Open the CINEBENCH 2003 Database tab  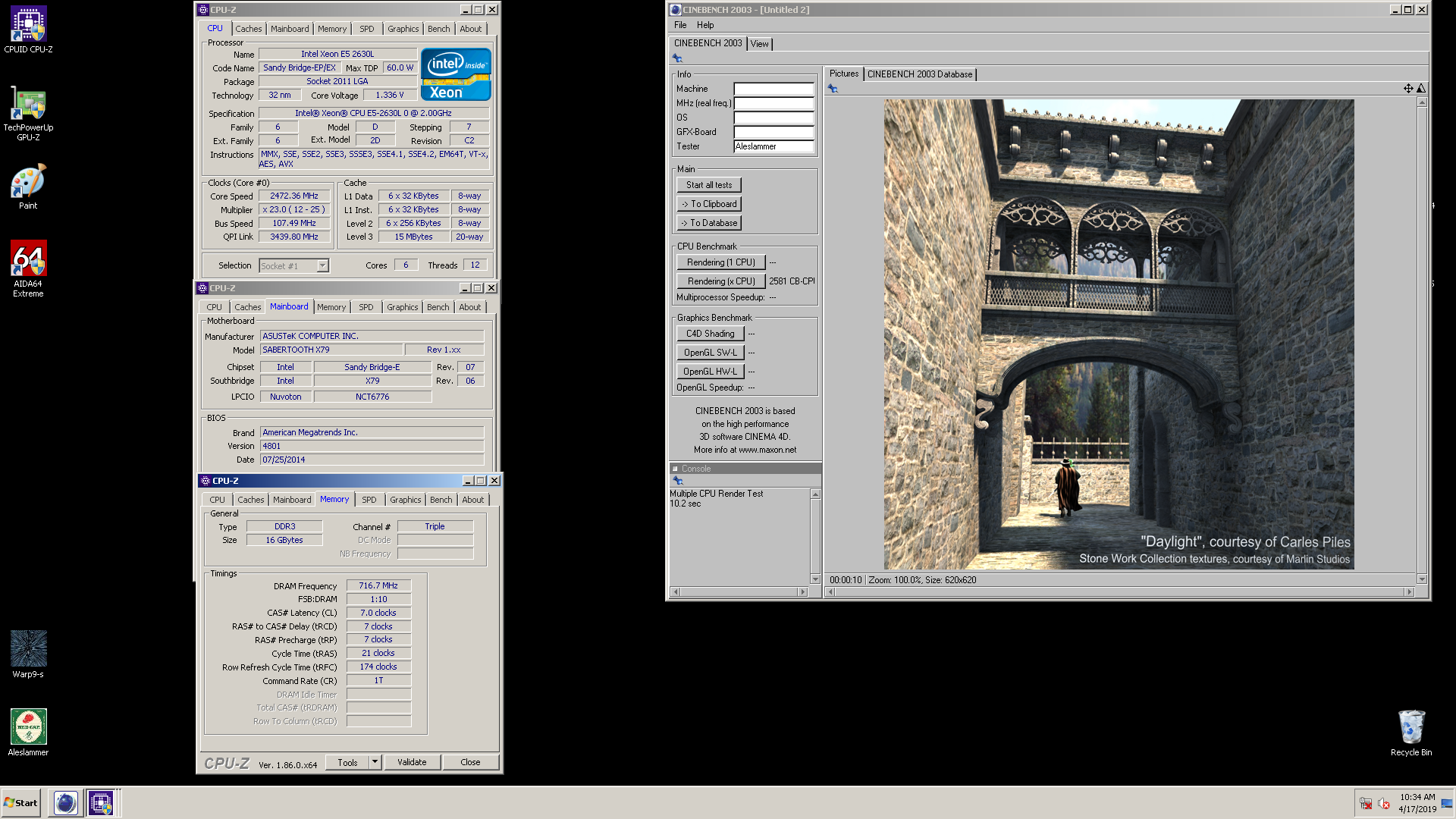click(x=919, y=74)
